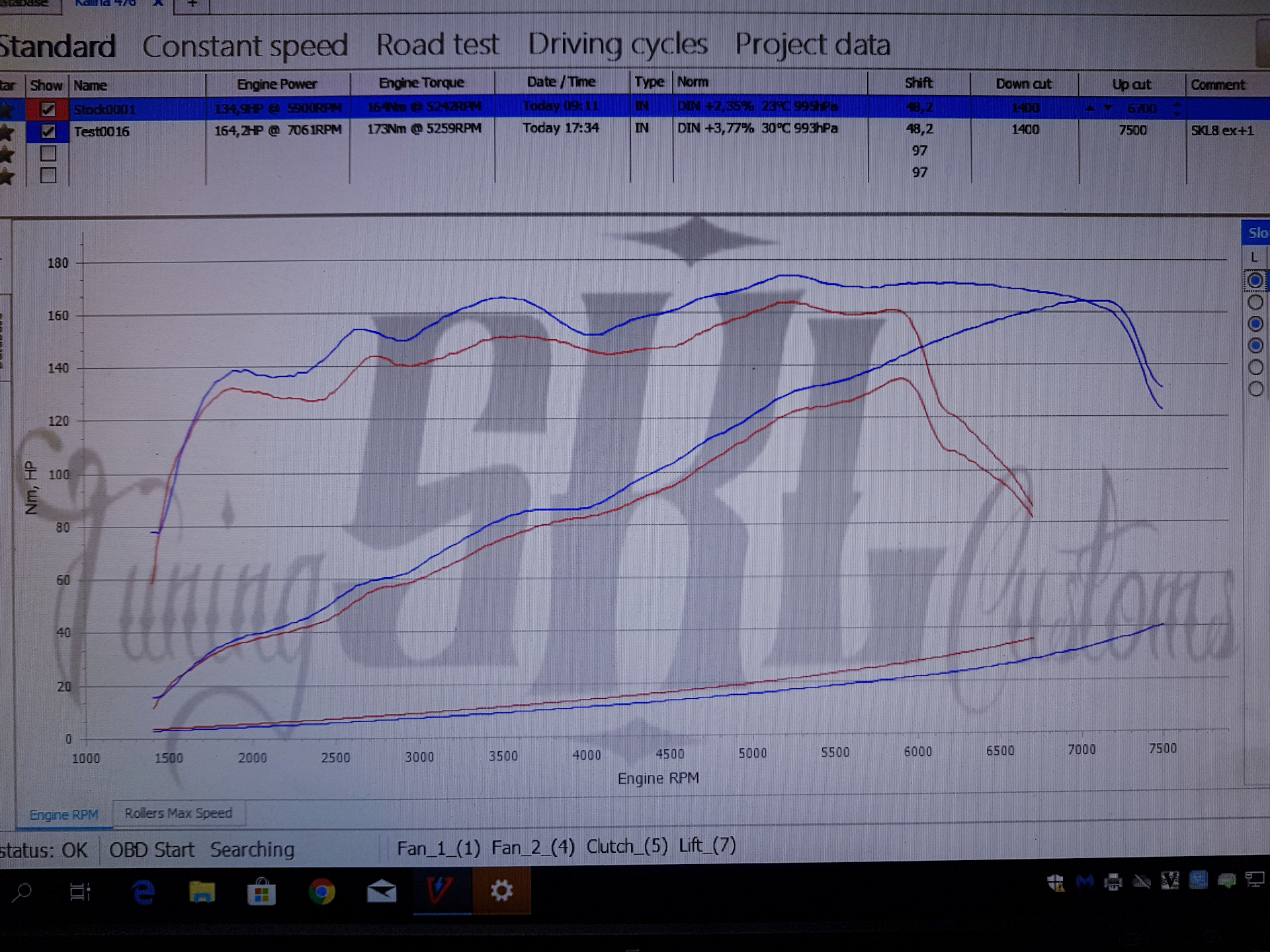Uncheck the Show box for Stock0001
This screenshot has width=1270, height=952.
tap(48, 109)
